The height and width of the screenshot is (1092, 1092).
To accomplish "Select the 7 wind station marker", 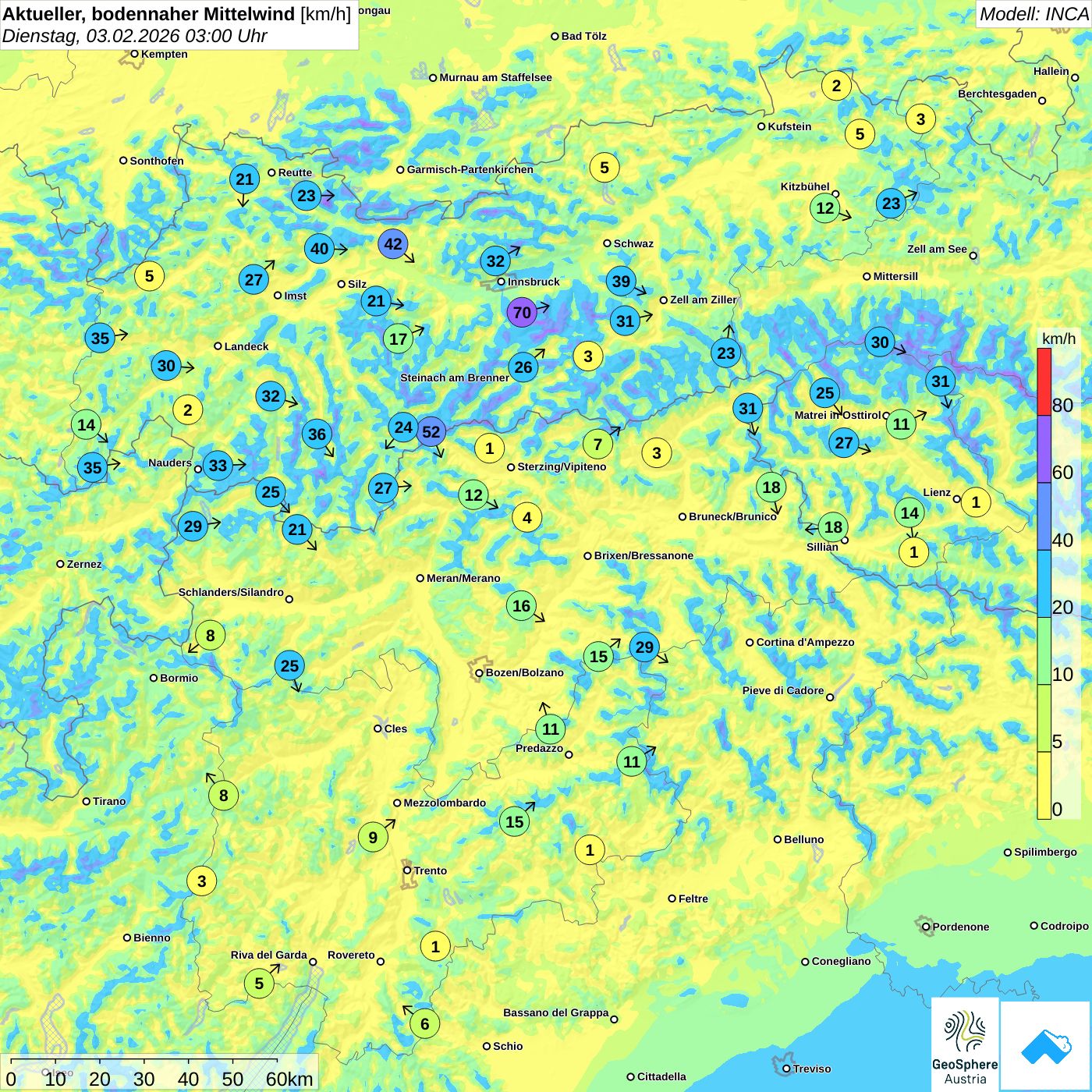I will click(x=597, y=445).
